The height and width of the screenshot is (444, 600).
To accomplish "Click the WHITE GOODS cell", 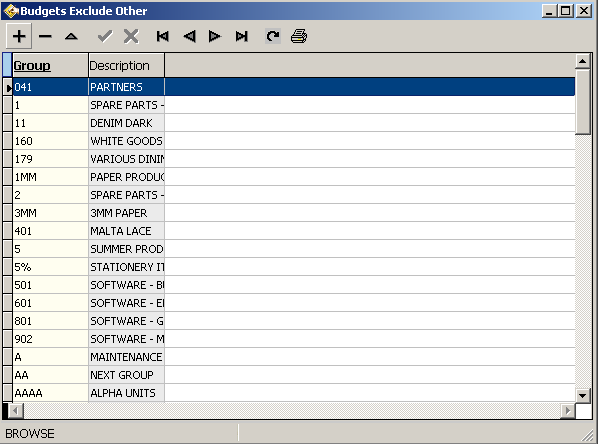I will 127,141.
